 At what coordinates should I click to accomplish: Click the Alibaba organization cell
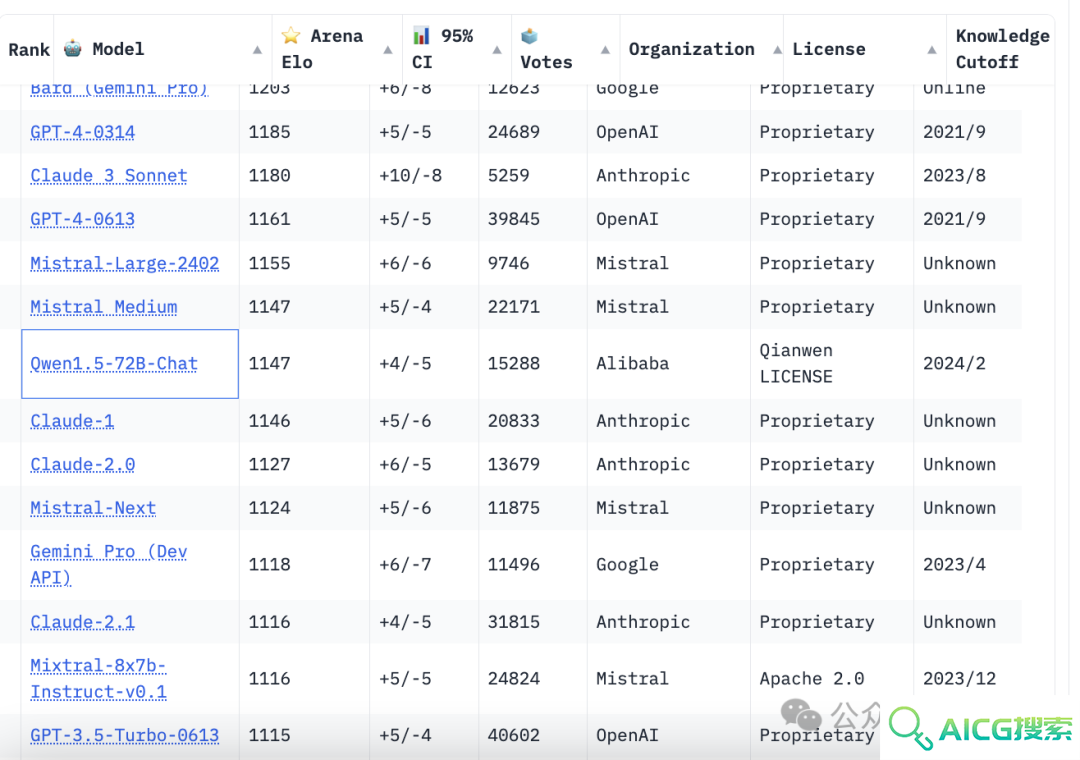(632, 364)
